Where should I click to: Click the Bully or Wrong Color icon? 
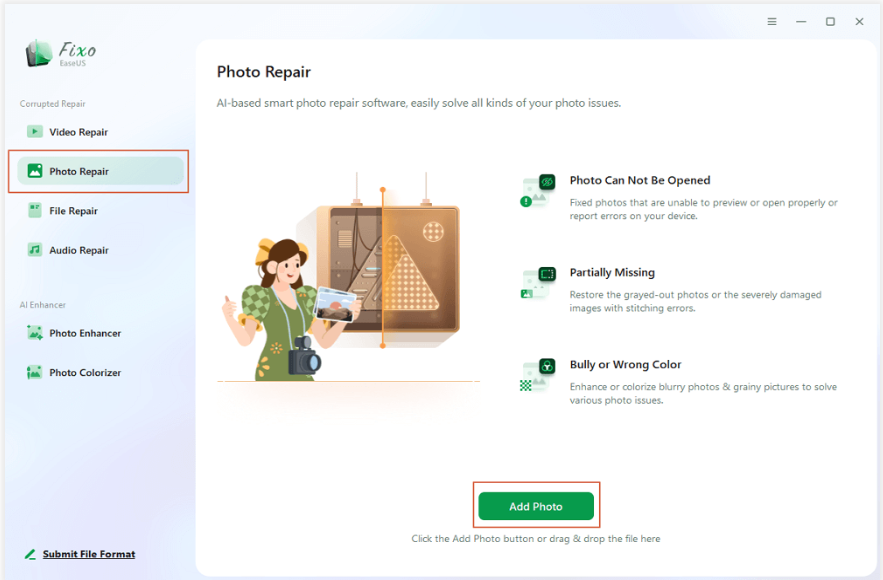(x=538, y=375)
